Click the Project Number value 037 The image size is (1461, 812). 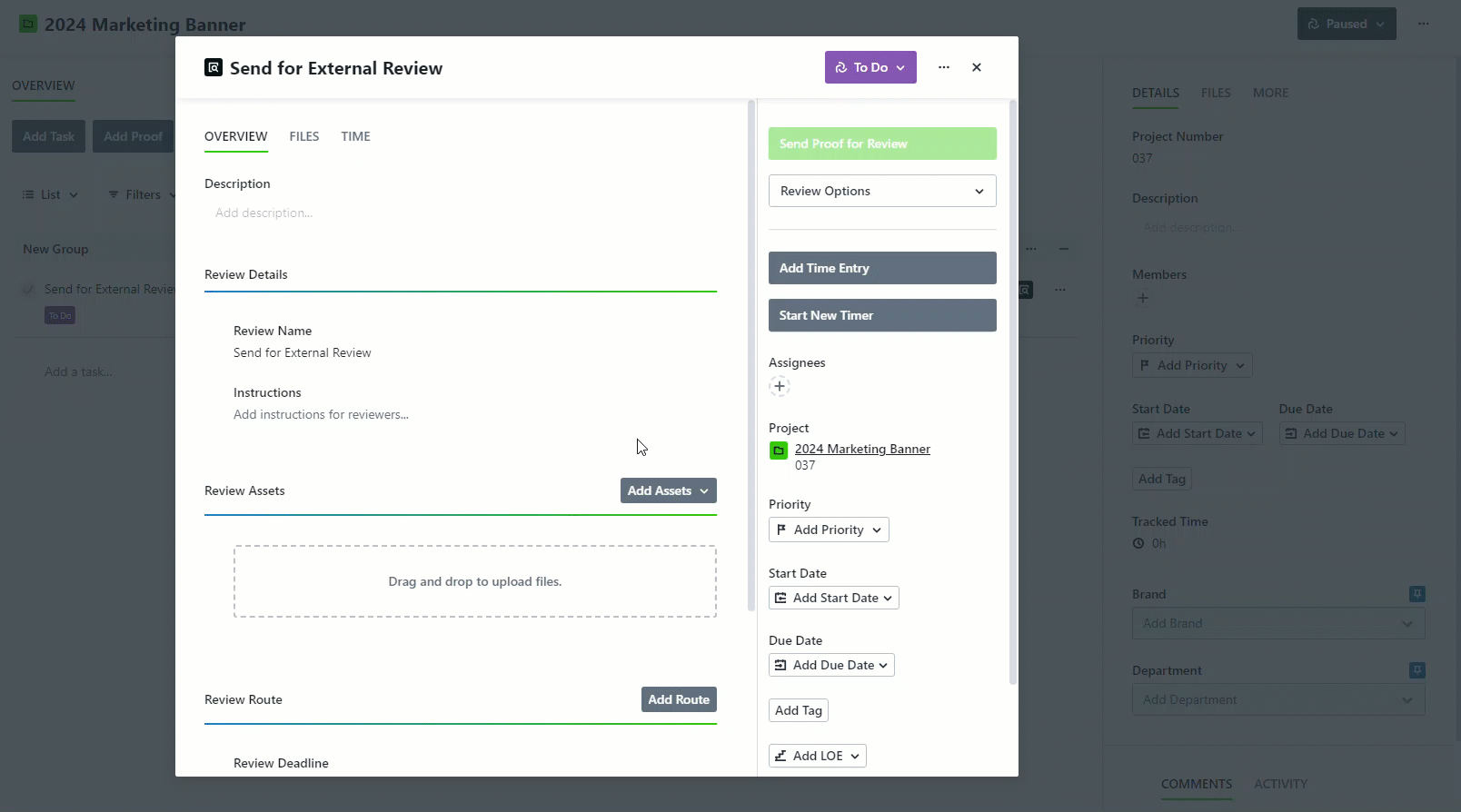click(1142, 158)
